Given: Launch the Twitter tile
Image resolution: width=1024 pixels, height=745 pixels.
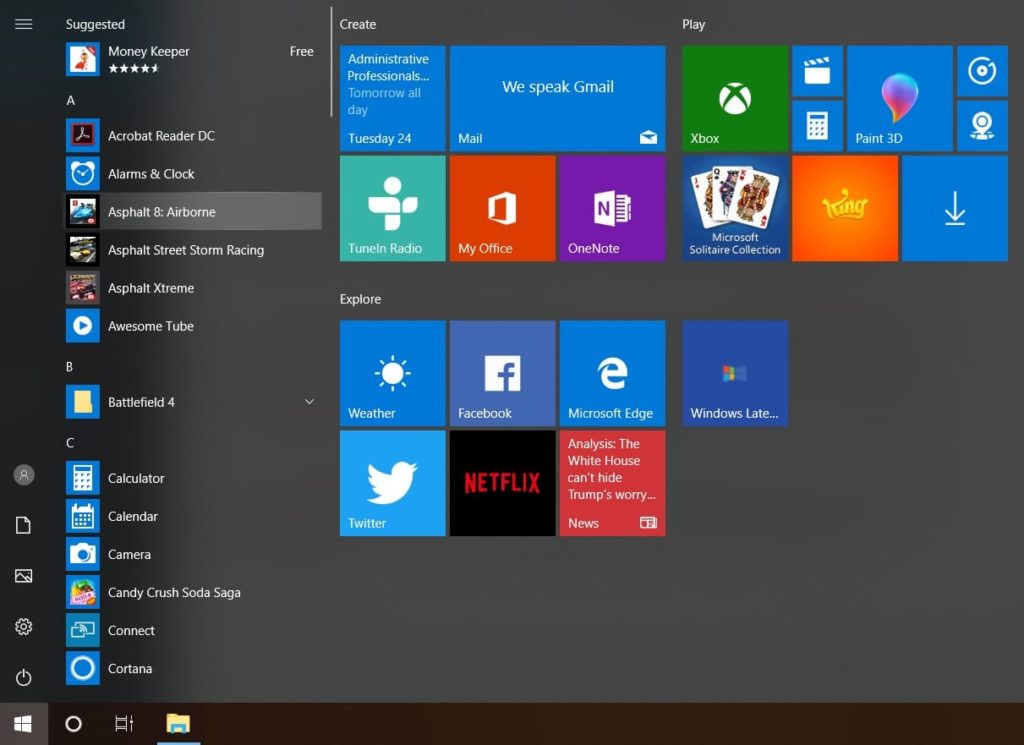Looking at the screenshot, I should [x=392, y=483].
